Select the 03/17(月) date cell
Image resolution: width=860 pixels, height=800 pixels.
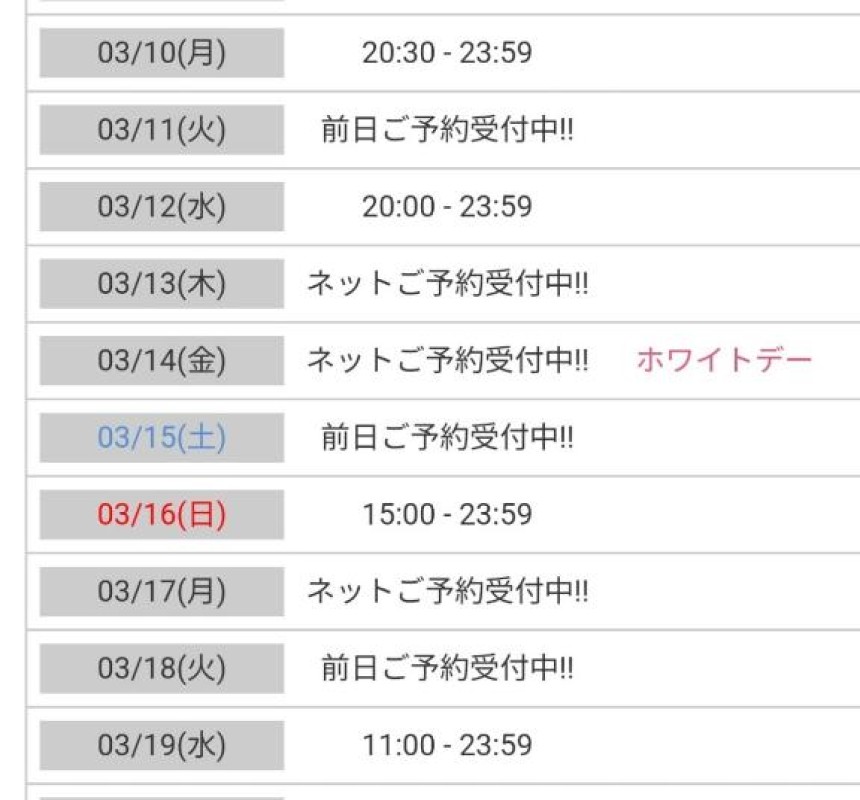[162, 592]
